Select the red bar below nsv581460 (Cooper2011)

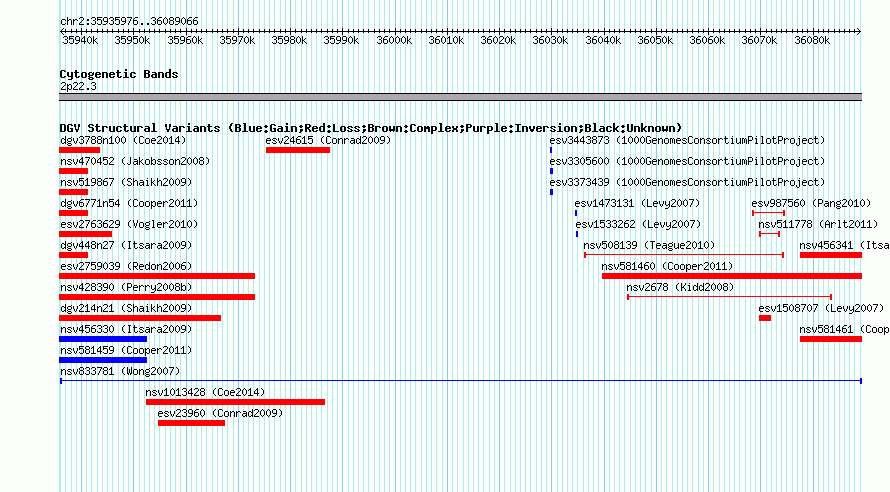(x=732, y=276)
